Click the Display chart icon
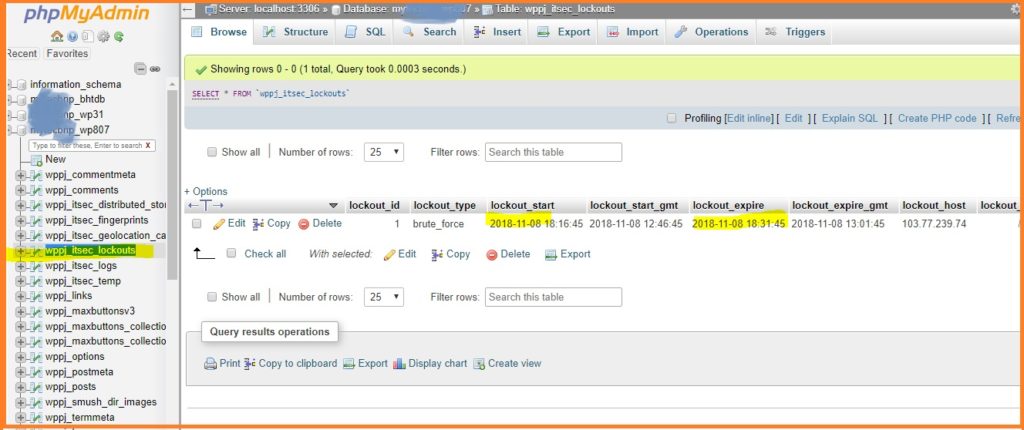The image size is (1024, 430). pos(399,364)
